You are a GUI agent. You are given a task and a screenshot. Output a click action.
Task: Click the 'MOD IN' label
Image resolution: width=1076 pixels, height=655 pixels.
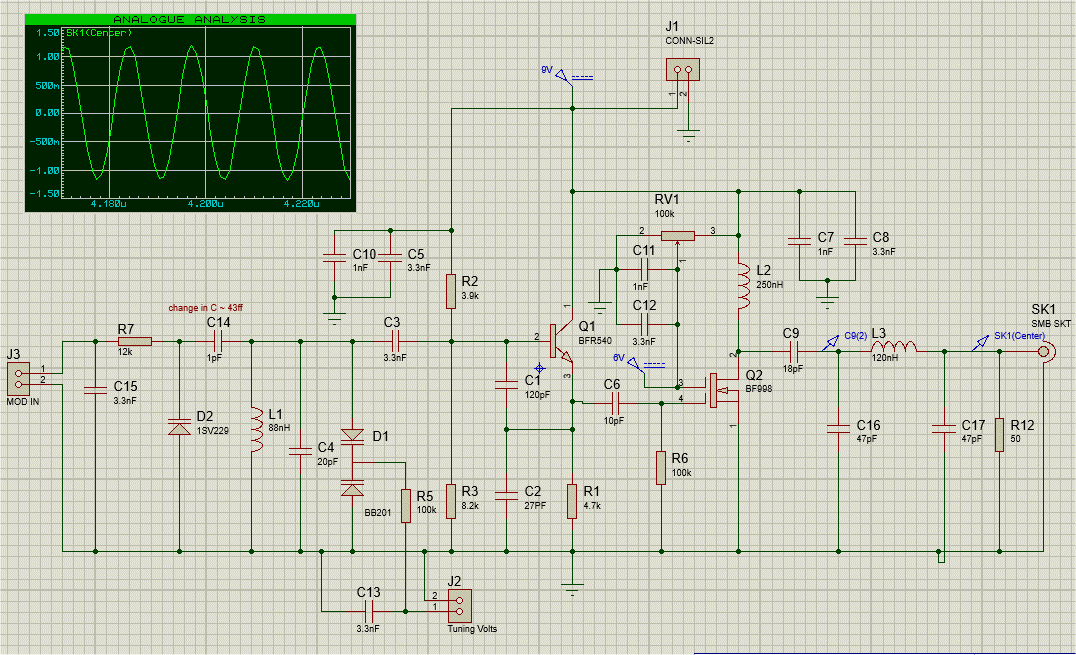click(x=23, y=402)
